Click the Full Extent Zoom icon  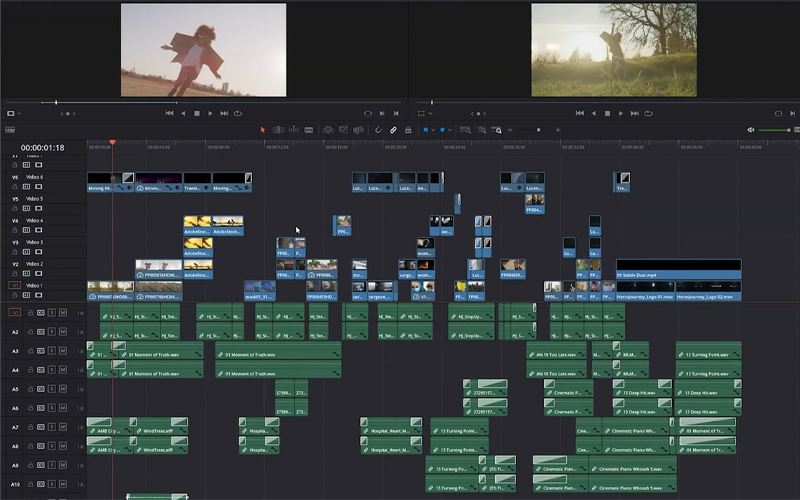click(x=465, y=130)
